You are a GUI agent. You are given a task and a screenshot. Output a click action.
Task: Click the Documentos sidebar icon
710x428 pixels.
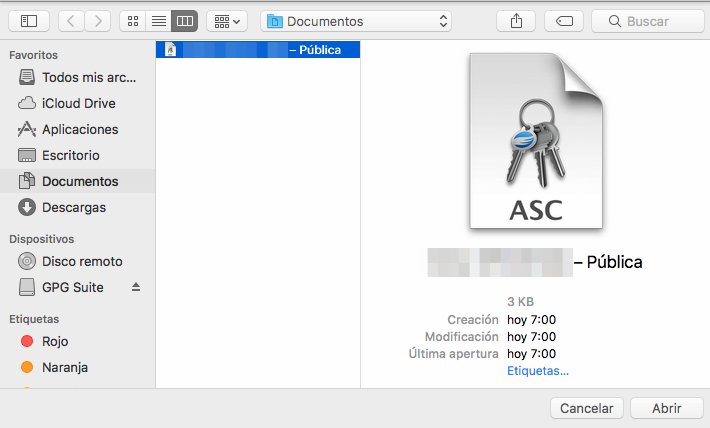[x=27, y=181]
